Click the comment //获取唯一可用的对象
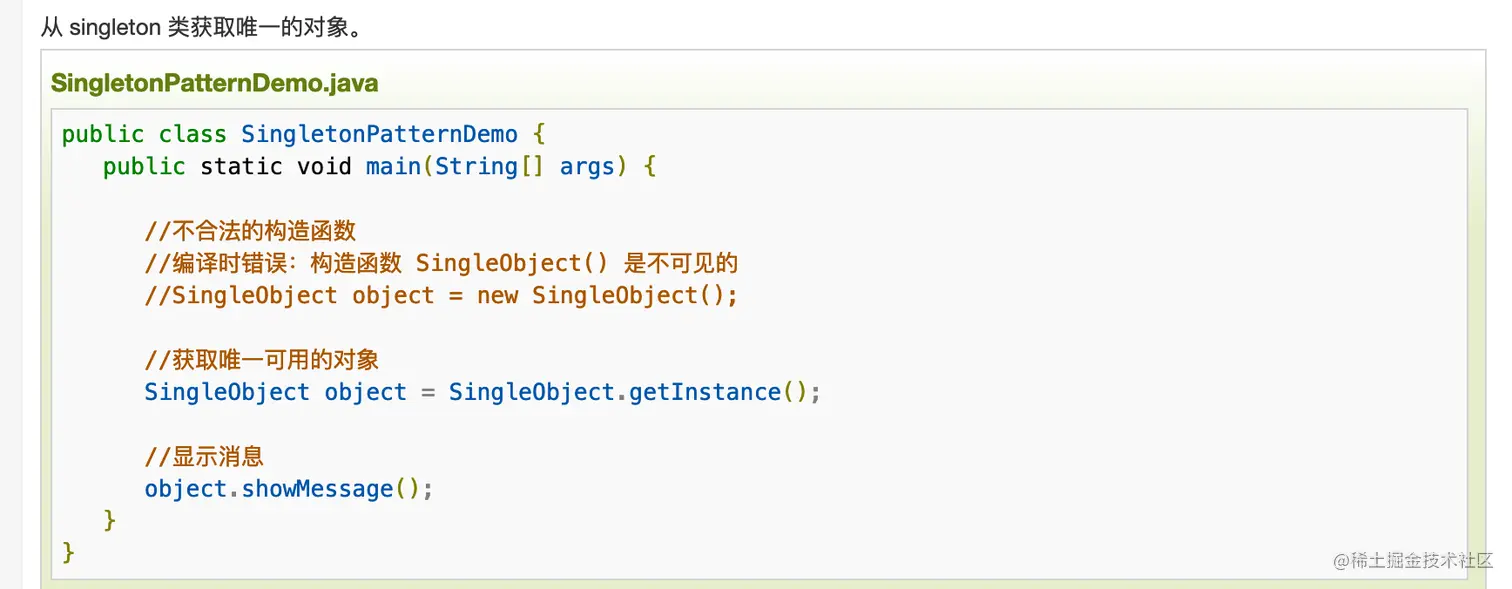Viewport: 1512px width, 589px height. (262, 360)
